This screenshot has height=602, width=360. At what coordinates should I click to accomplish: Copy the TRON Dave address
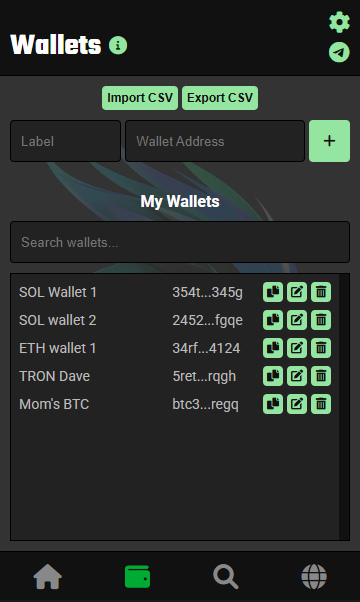coord(273,376)
